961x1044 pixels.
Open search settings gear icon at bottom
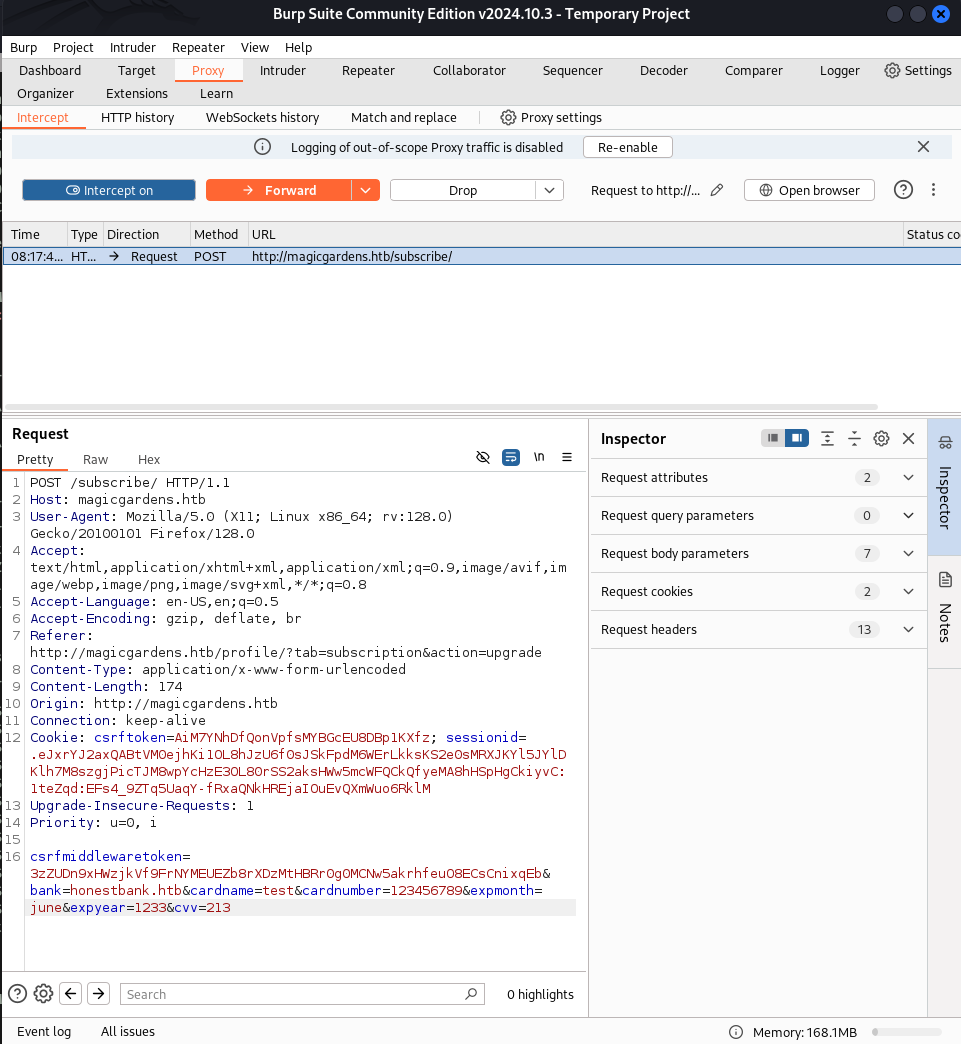click(x=43, y=993)
